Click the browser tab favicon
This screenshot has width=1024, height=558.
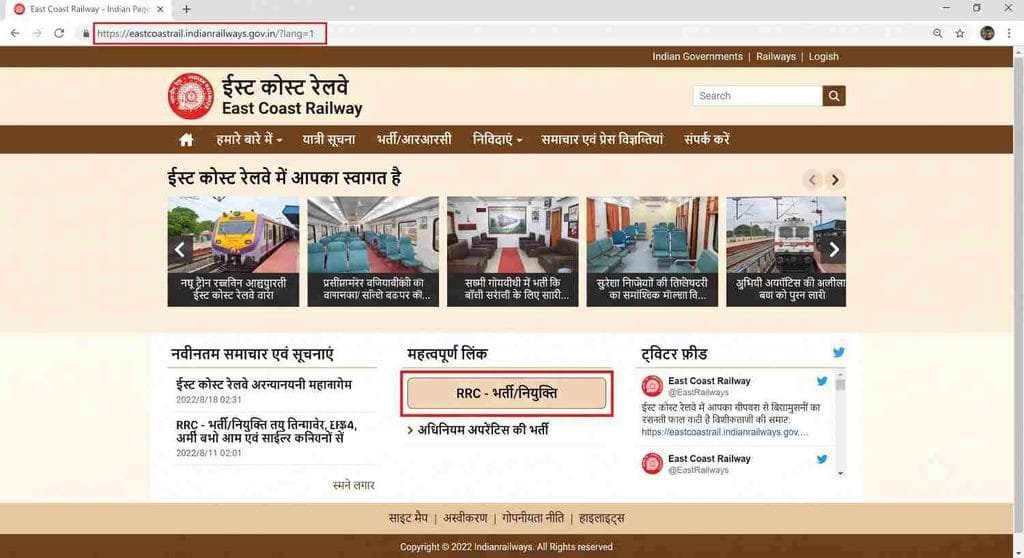20,9
